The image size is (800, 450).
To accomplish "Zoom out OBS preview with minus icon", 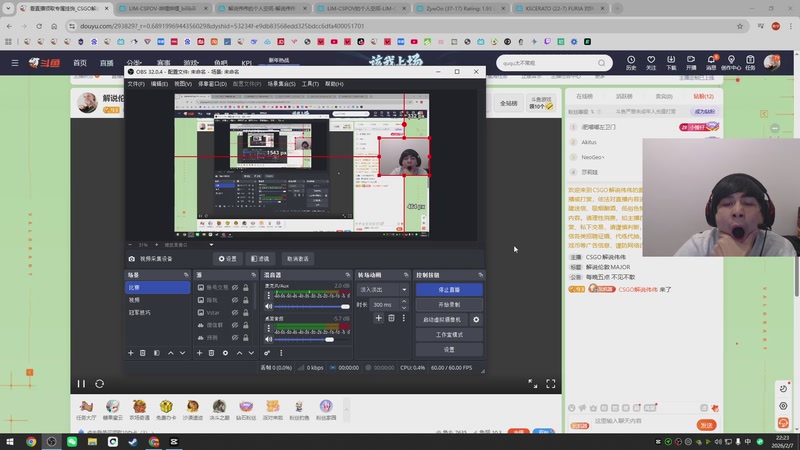I will (x=130, y=245).
